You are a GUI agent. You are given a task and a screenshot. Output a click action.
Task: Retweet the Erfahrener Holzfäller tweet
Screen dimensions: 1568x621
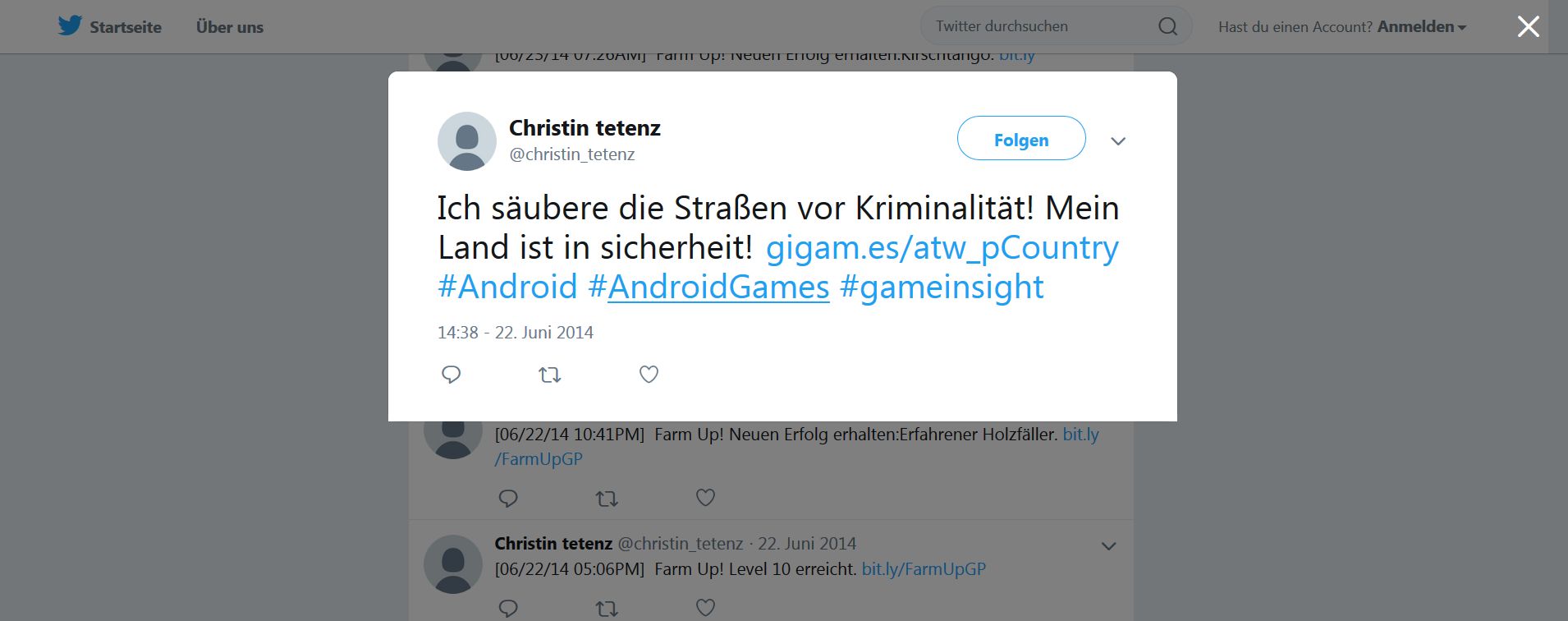click(x=607, y=498)
